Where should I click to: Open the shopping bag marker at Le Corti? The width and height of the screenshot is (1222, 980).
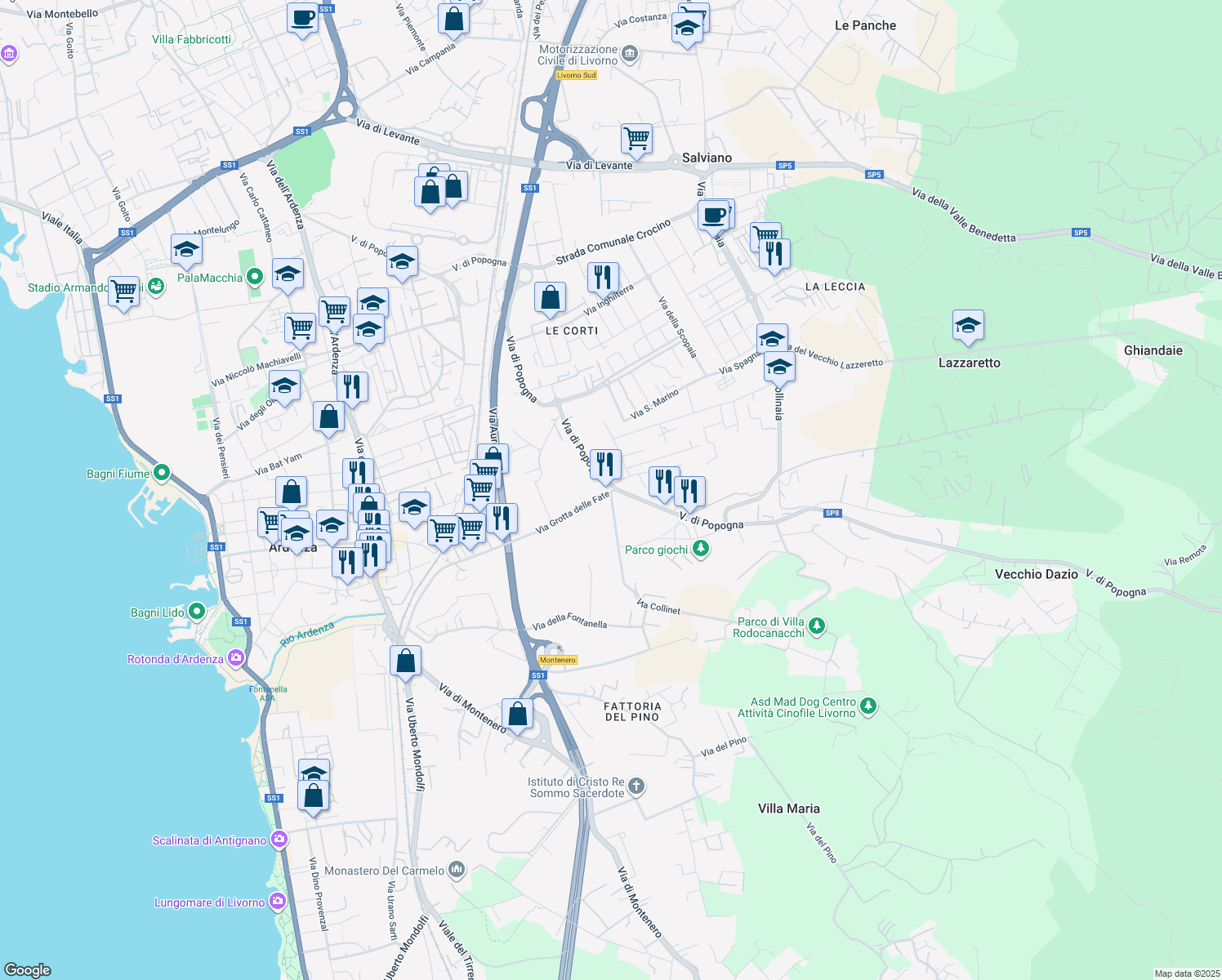pos(550,296)
